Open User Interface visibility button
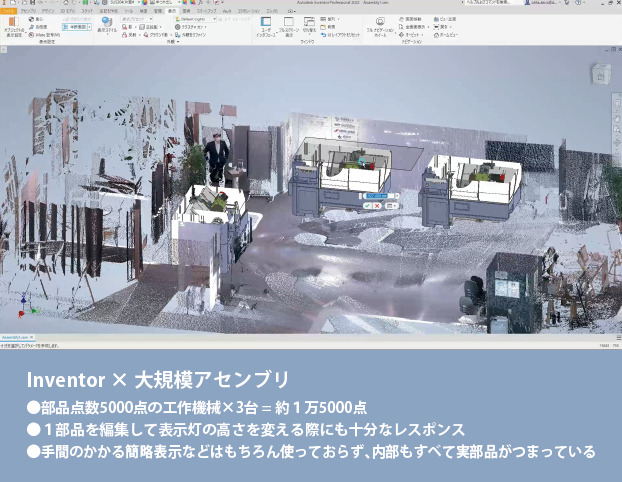This screenshot has height=482, width=622. coord(266,27)
